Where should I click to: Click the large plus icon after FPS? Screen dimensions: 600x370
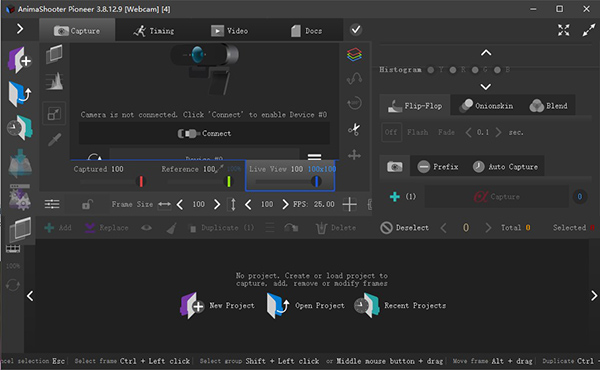[x=349, y=204]
